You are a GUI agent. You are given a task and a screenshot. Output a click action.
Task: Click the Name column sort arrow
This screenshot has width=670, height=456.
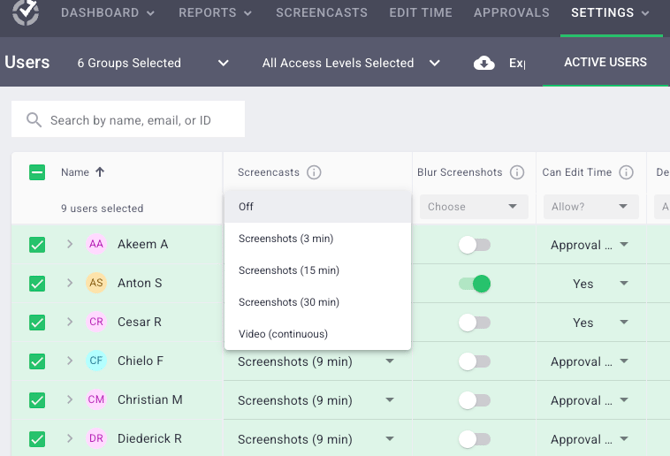point(100,172)
